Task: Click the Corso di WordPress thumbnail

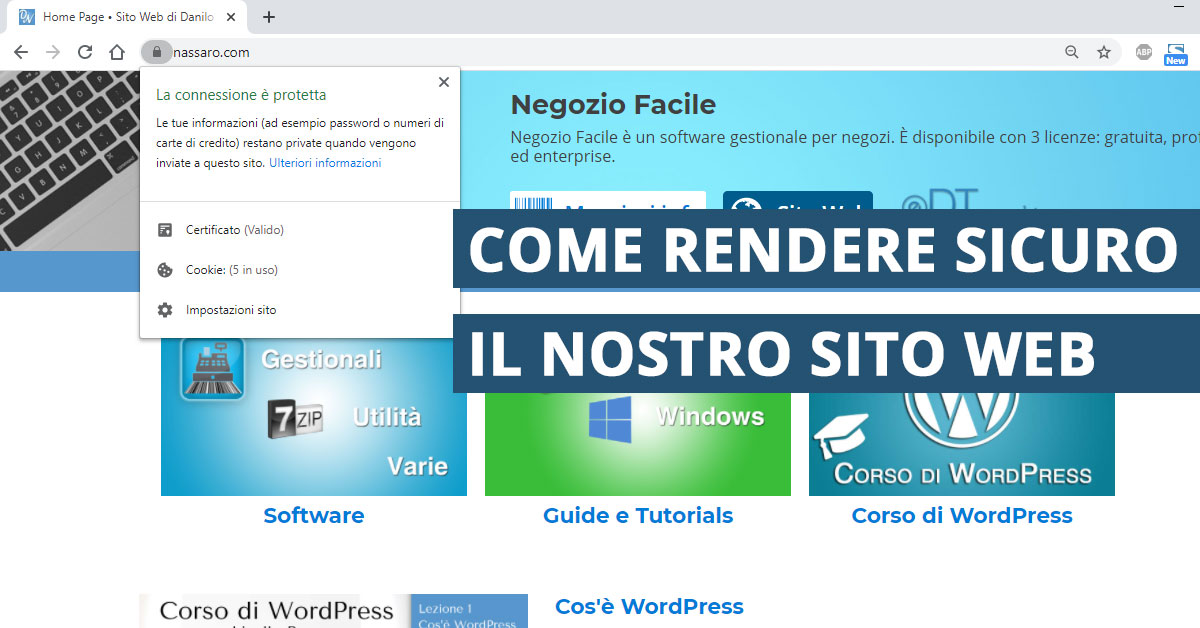Action: tap(962, 444)
